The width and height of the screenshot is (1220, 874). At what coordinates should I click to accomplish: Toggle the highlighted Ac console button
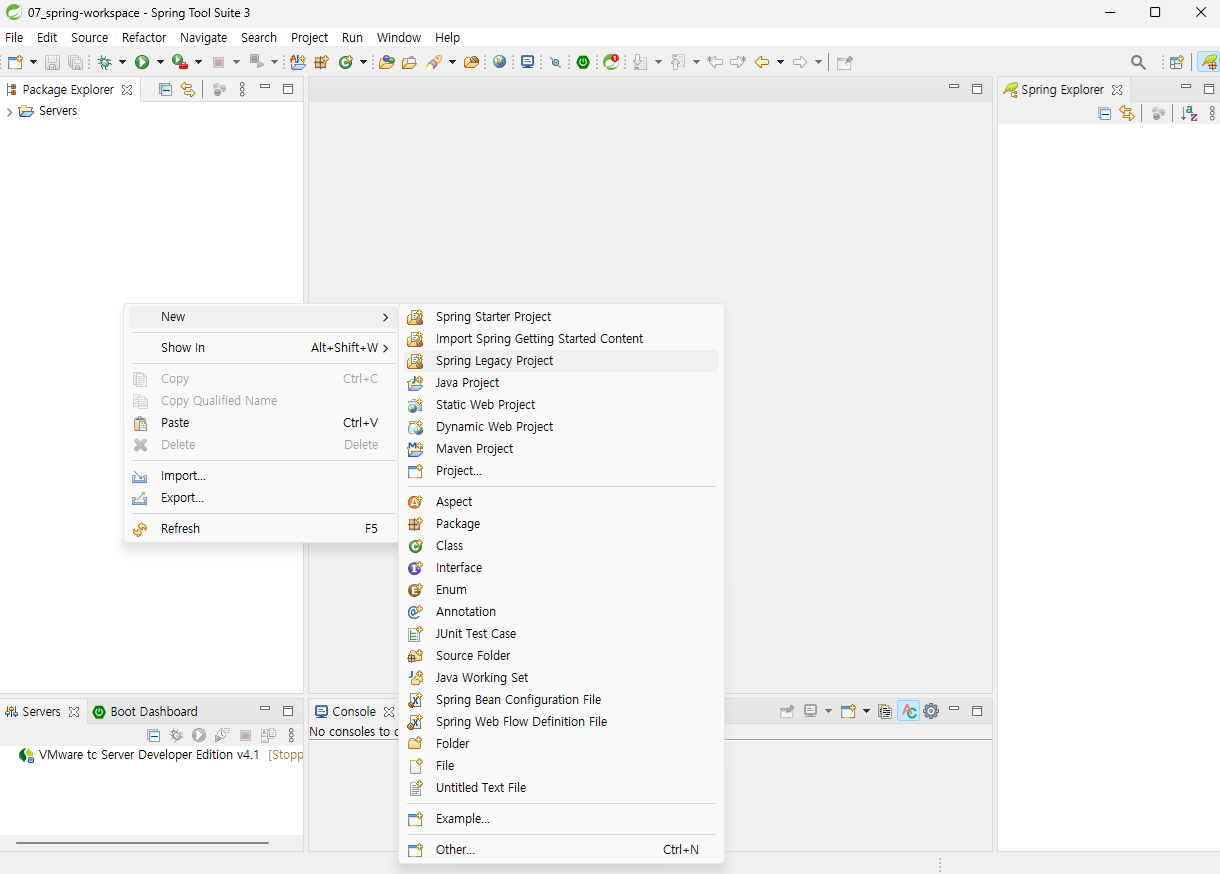pyautogui.click(x=908, y=711)
